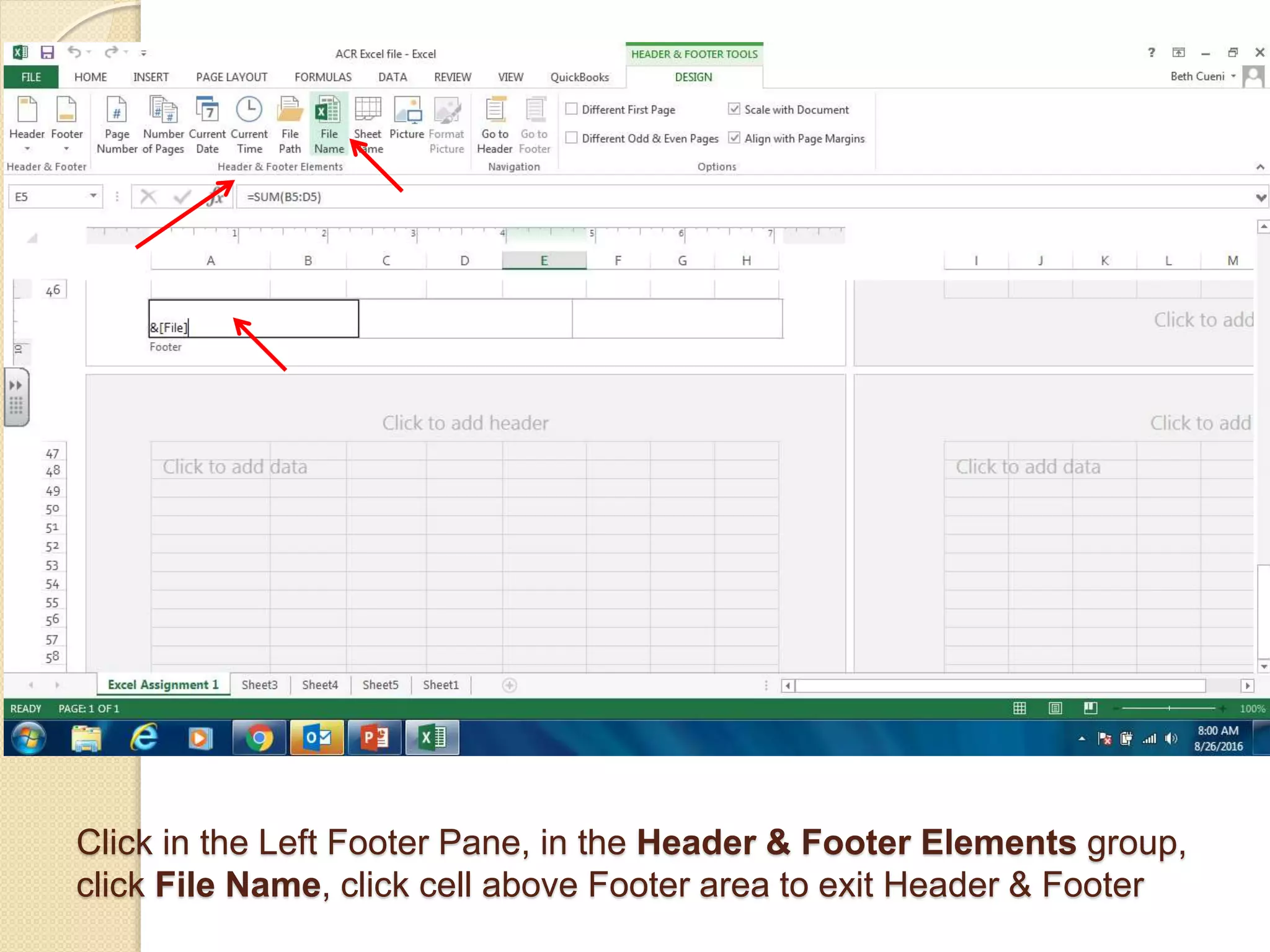
Task: Insert Number of Pages element
Action: tap(163, 125)
